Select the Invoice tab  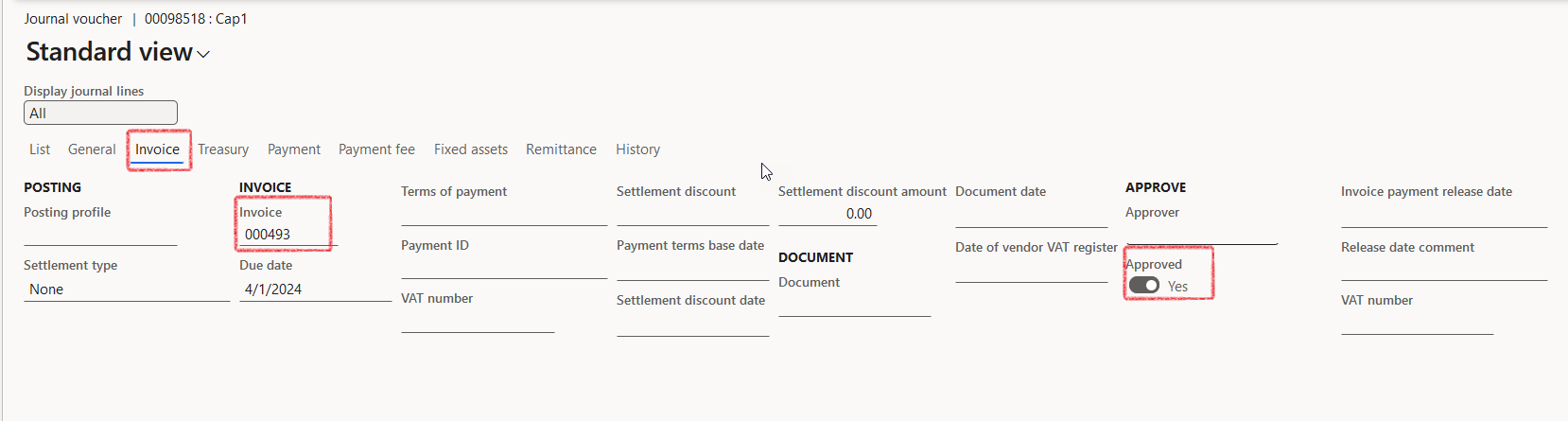click(157, 149)
